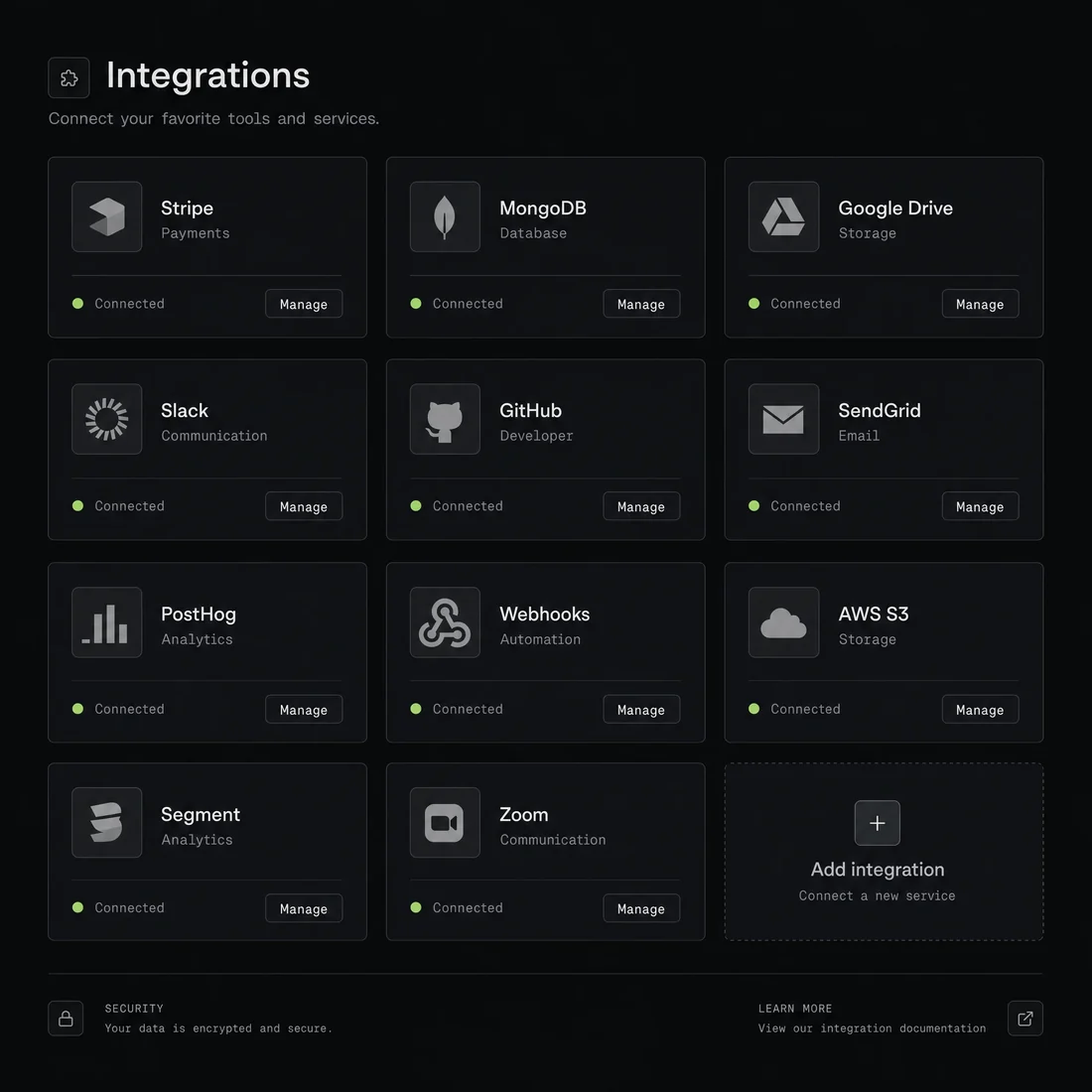Open the external link documentation icon
Viewport: 1092px width, 1092px height.
(1025, 1019)
